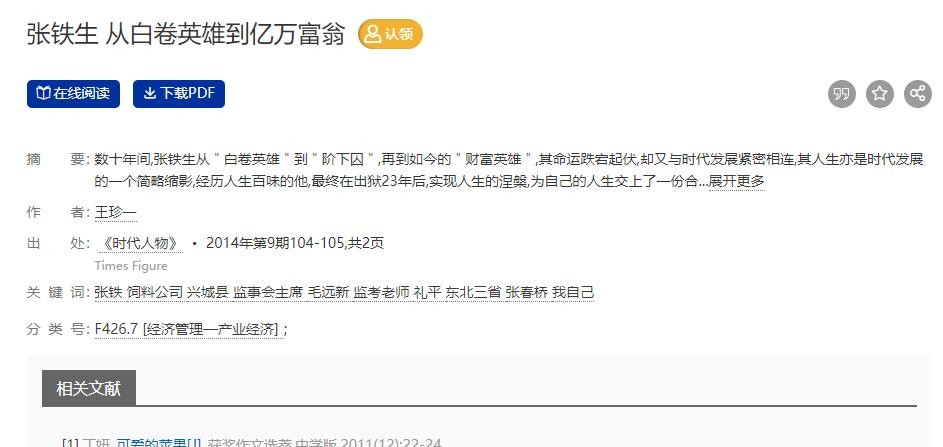Select keyword 张铁
The image size is (943, 447).
[x=108, y=292]
